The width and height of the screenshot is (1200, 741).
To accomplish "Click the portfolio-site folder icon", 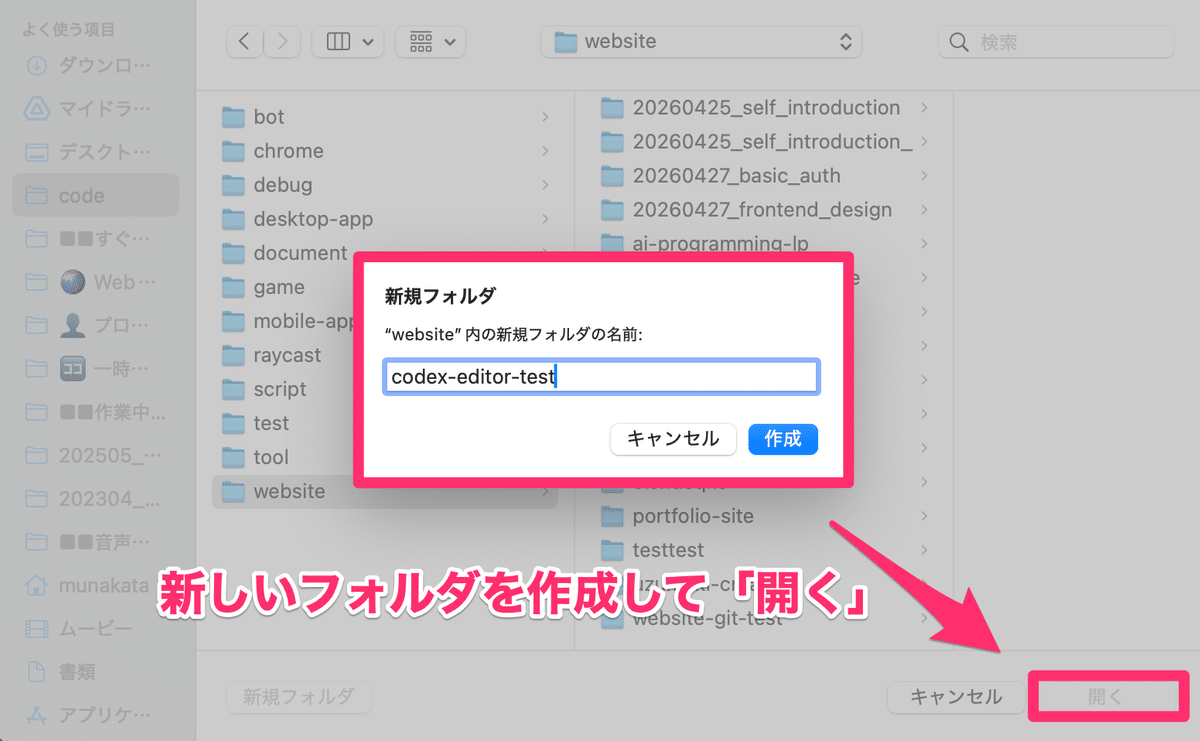I will pos(612,516).
